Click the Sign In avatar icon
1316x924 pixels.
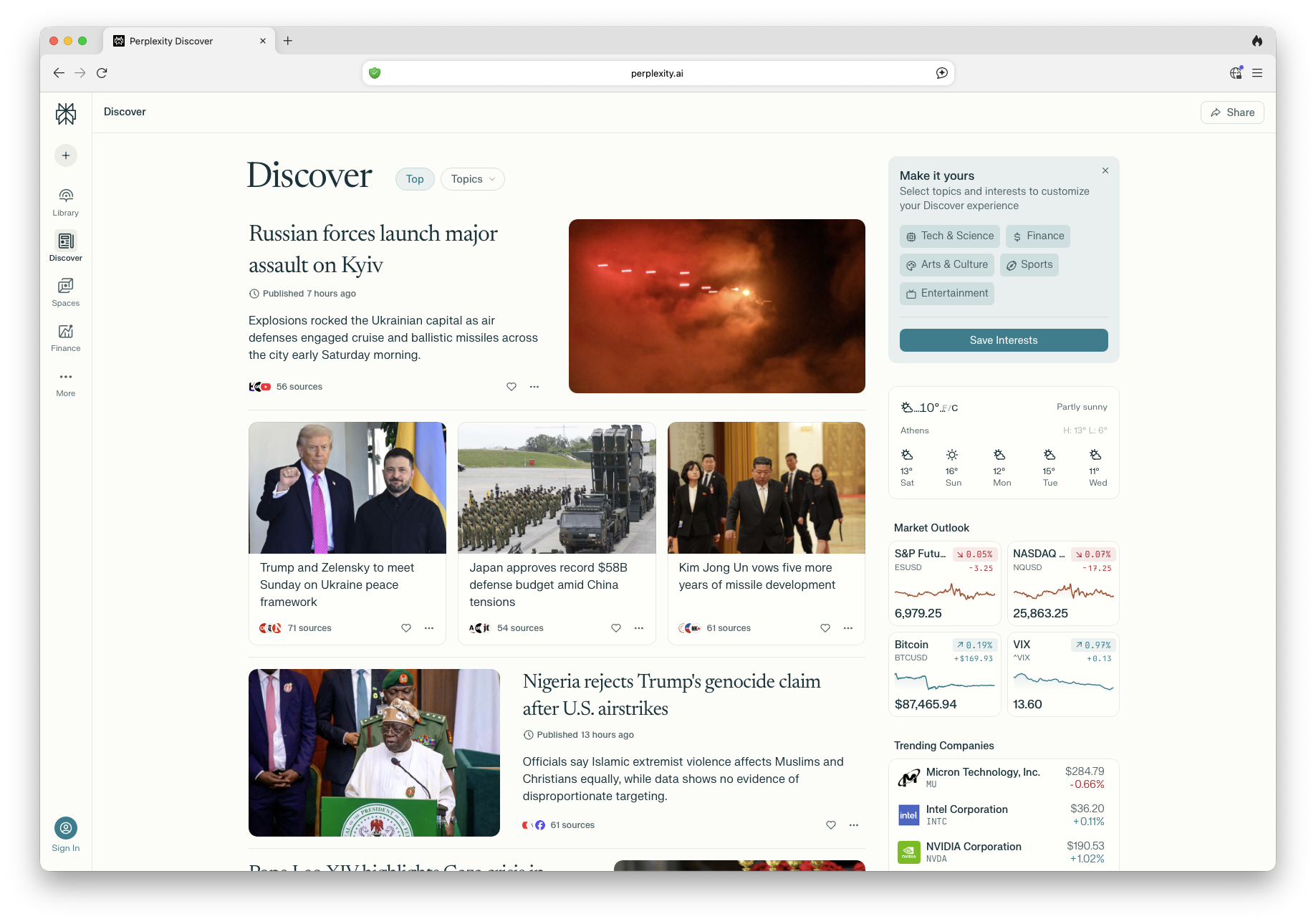tap(66, 828)
